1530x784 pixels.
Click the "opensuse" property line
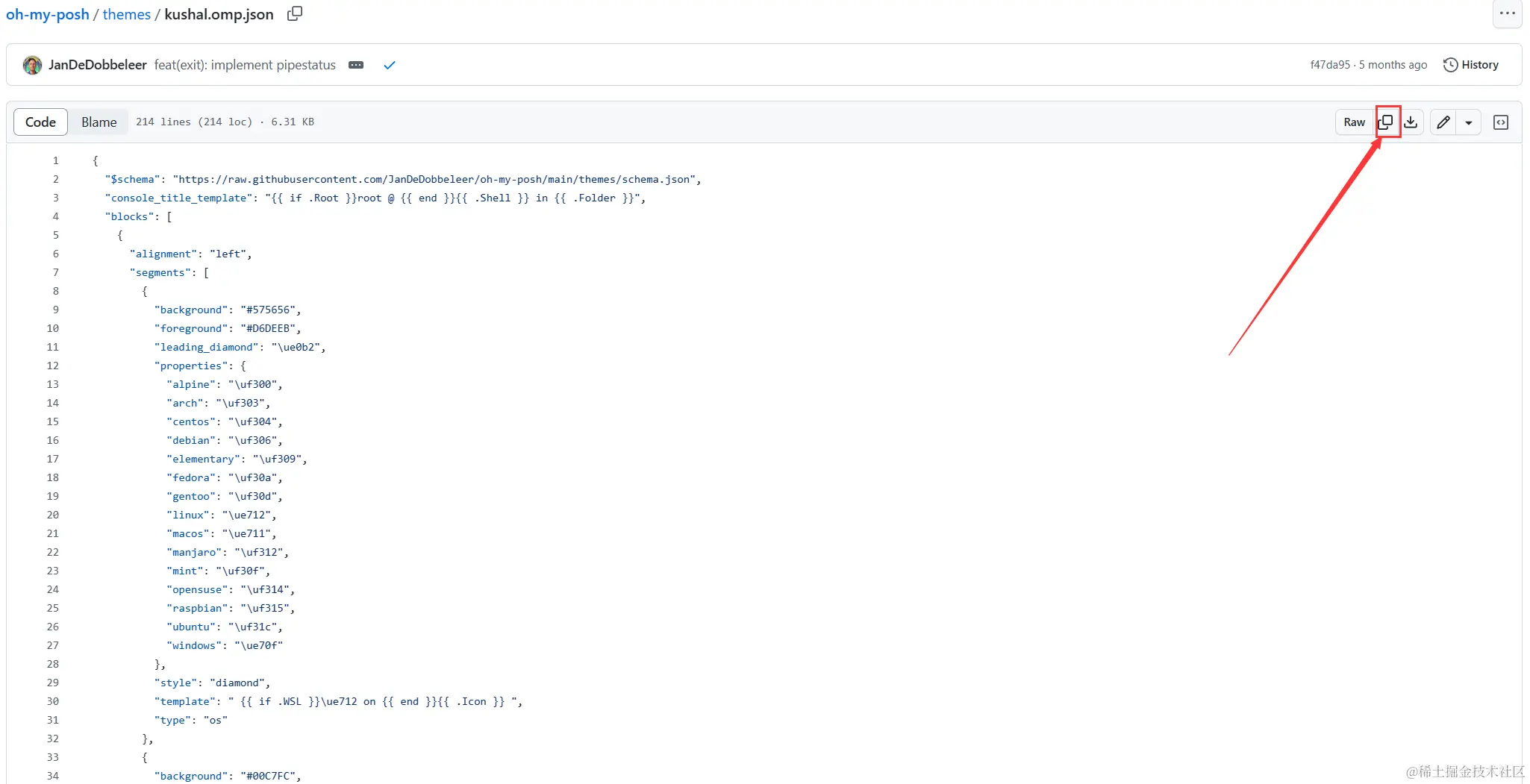pos(231,589)
